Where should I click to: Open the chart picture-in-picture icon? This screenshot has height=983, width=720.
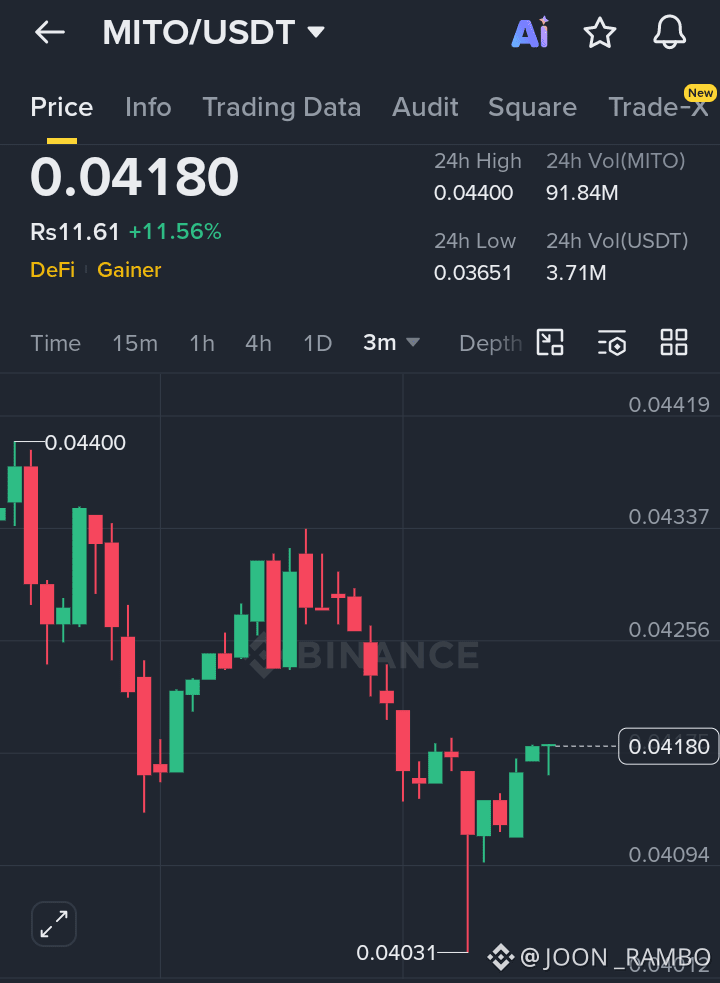point(550,342)
